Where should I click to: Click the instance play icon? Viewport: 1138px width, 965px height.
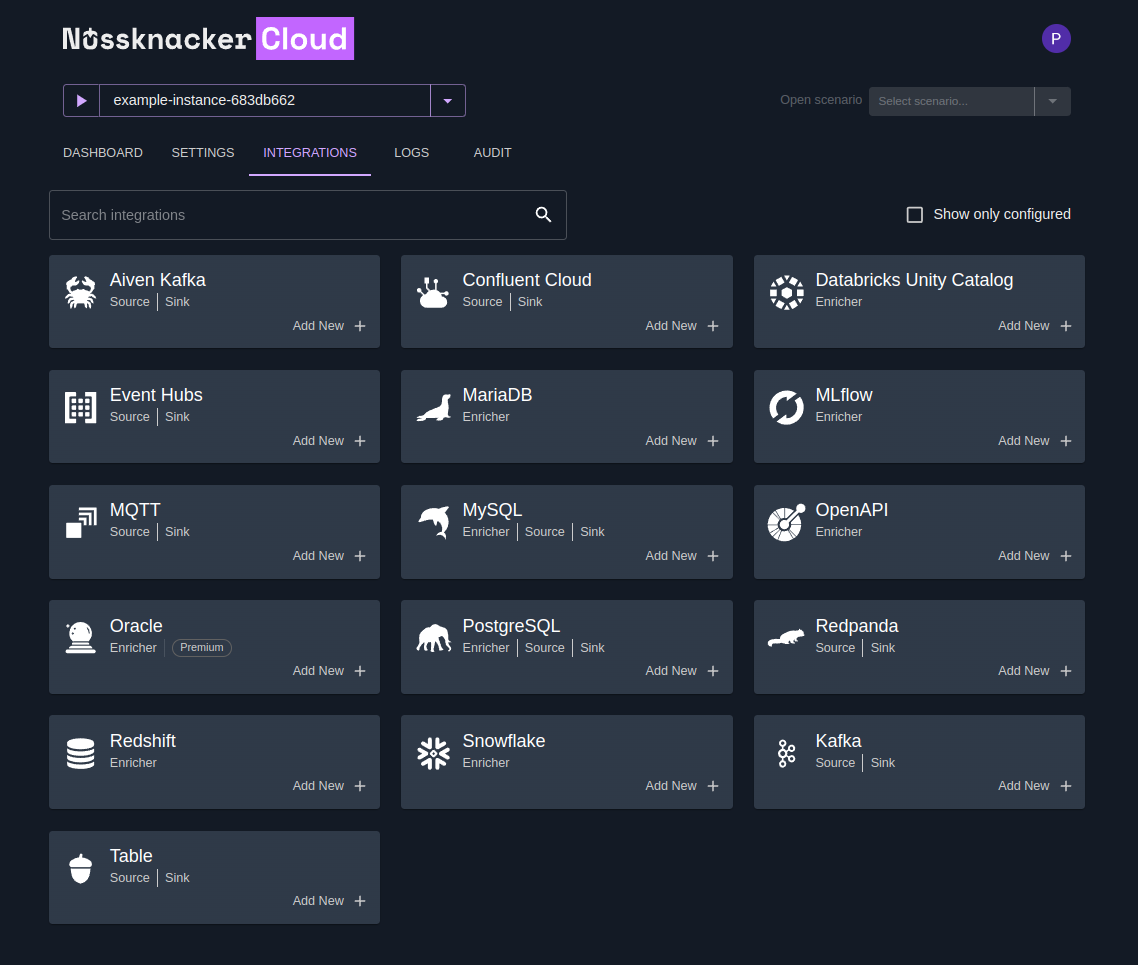pyautogui.click(x=81, y=100)
